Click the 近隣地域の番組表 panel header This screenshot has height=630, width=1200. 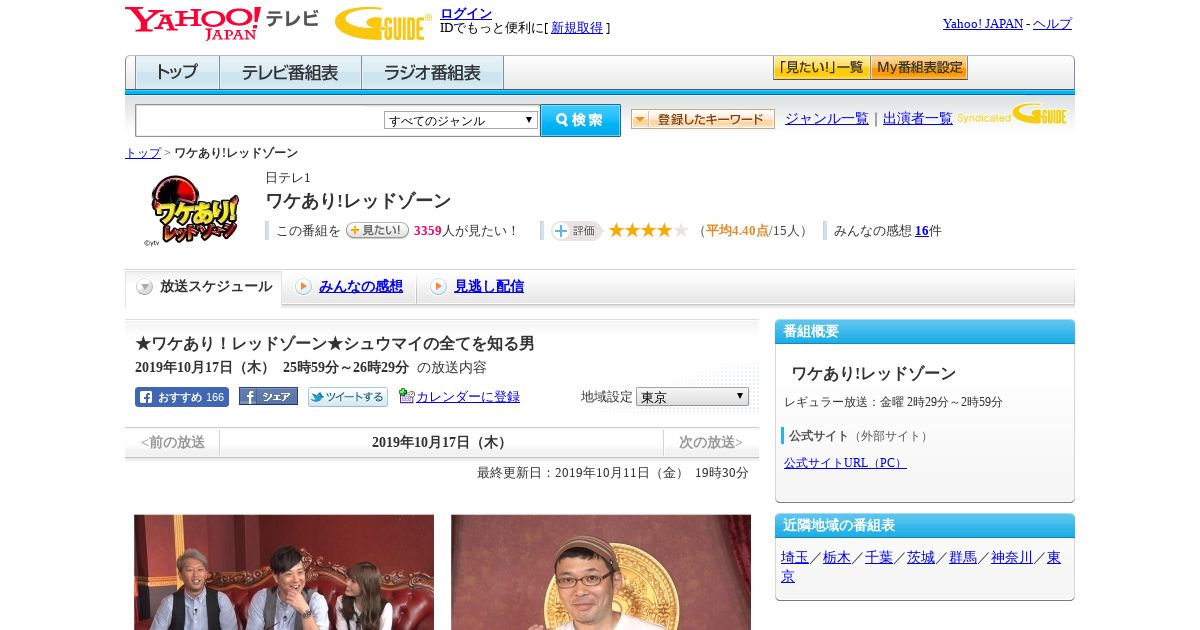point(925,526)
